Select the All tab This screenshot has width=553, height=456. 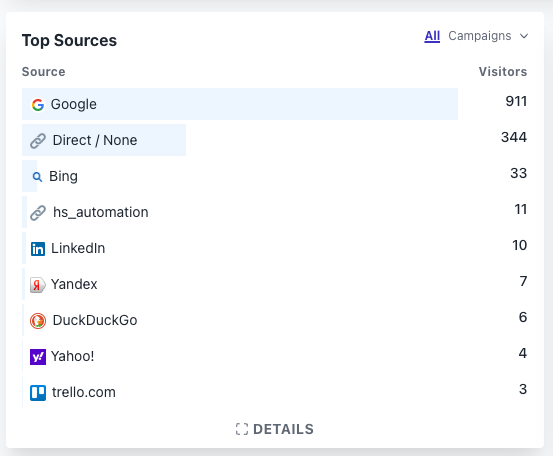point(432,36)
